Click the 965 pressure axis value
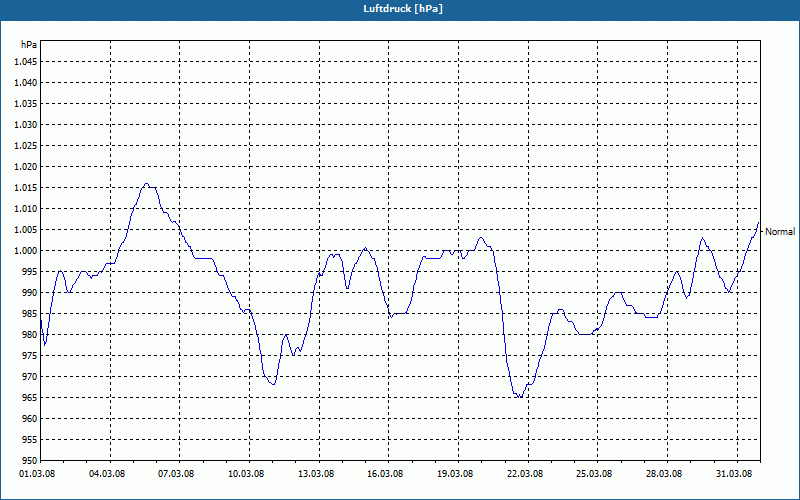Image resolution: width=800 pixels, height=500 pixels. point(30,397)
